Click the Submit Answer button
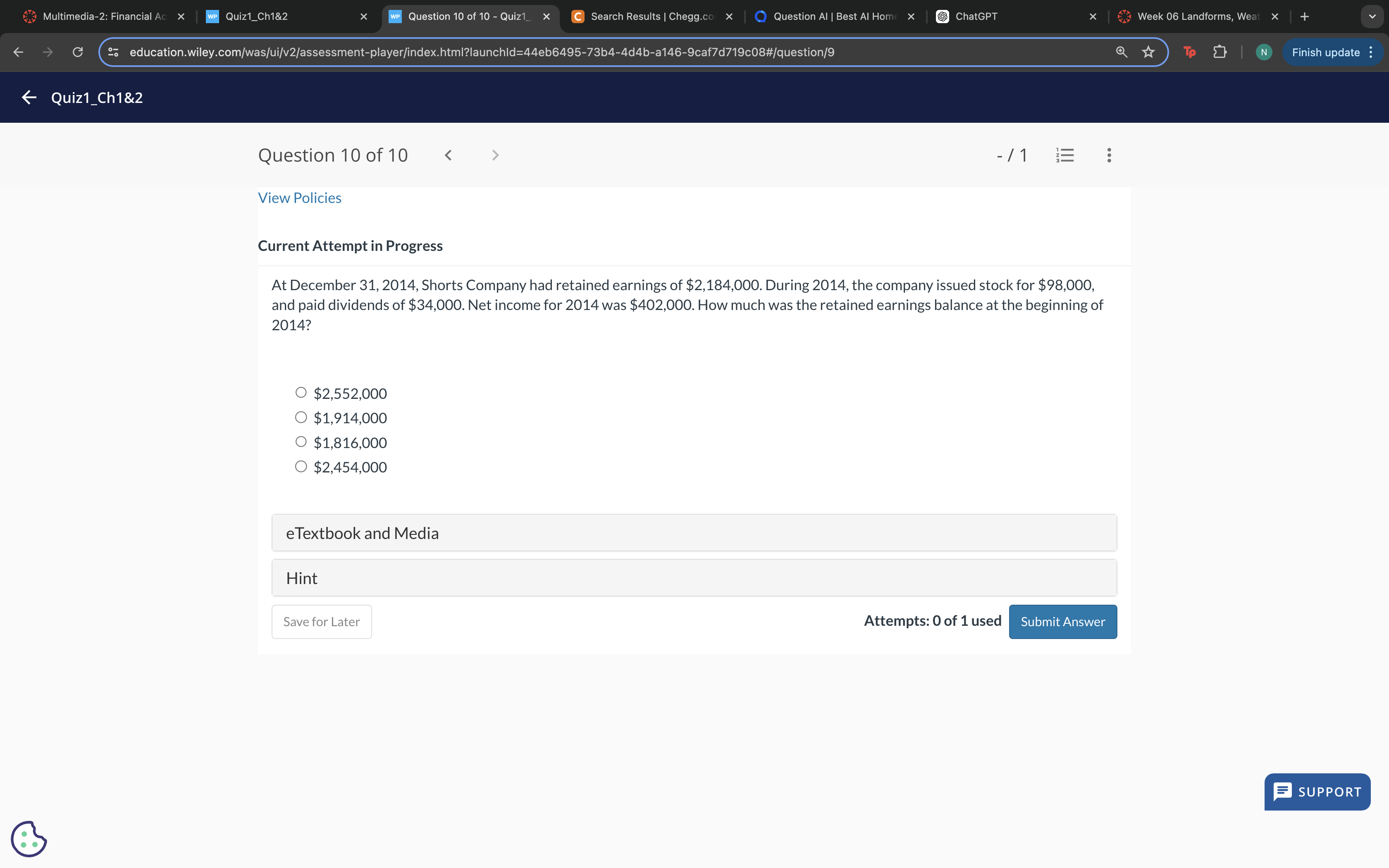Screen dimensions: 1389x868 (x=1062, y=622)
